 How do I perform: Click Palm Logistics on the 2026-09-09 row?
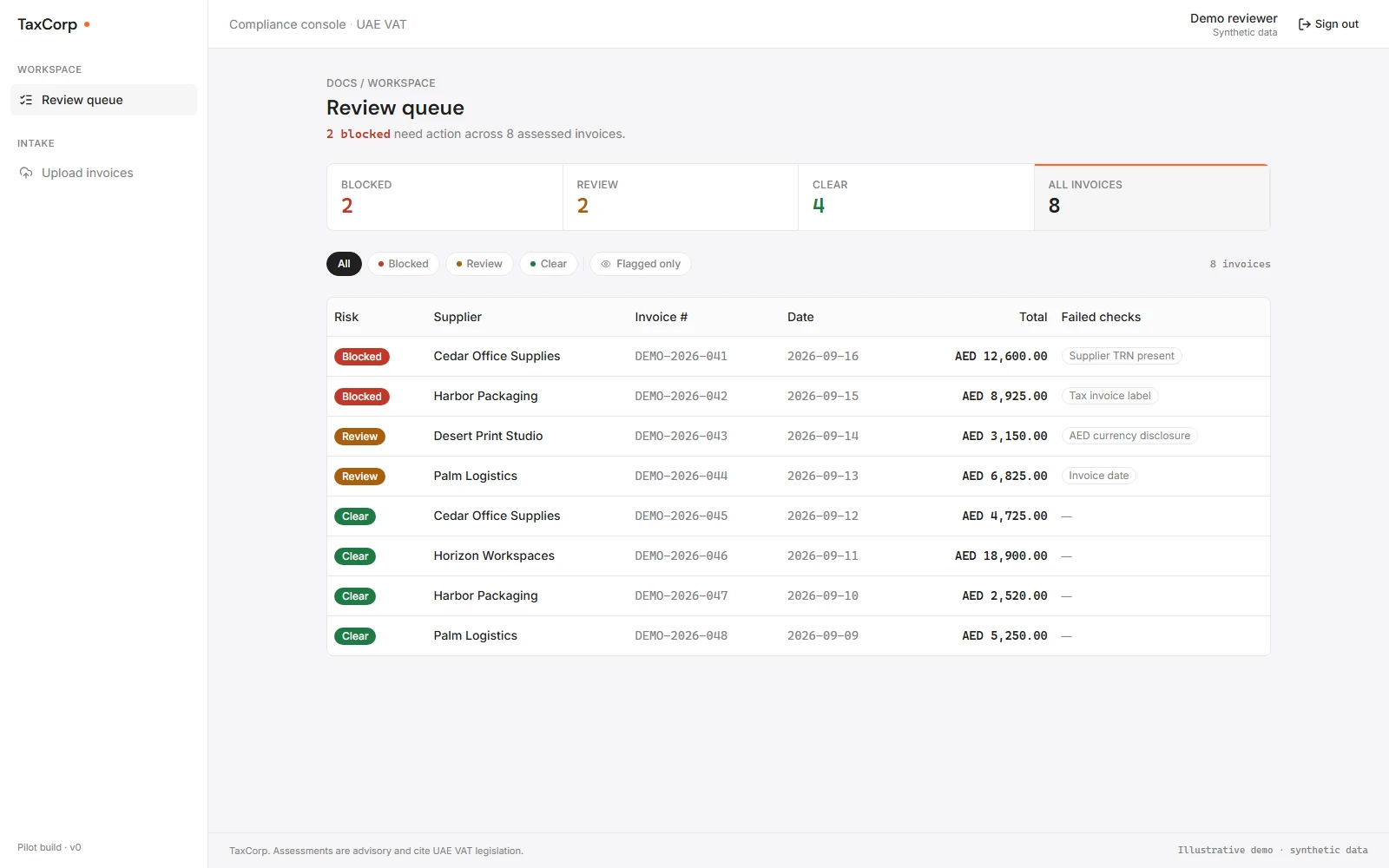click(x=475, y=635)
